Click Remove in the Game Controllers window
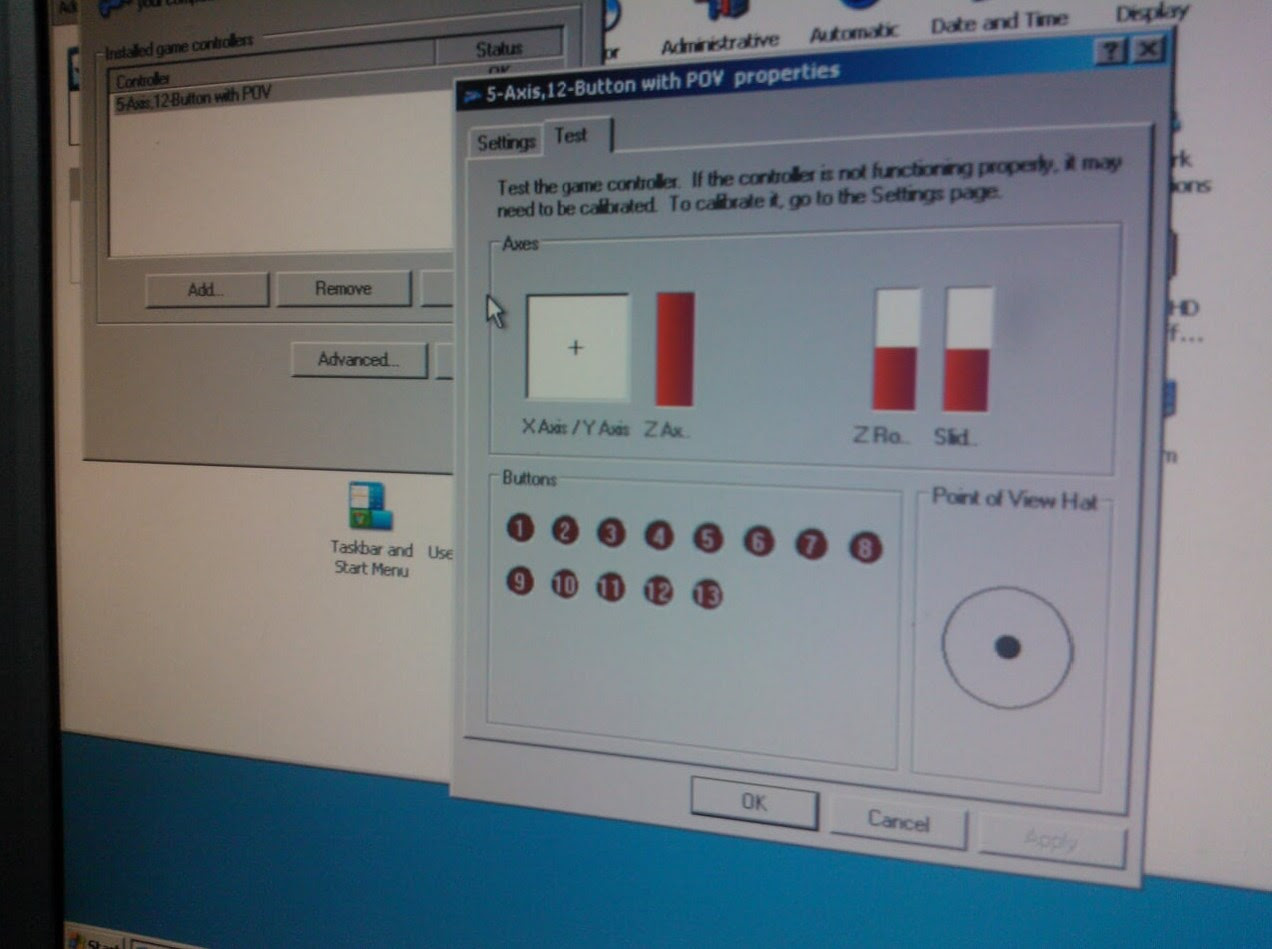1272x949 pixels. pos(343,289)
